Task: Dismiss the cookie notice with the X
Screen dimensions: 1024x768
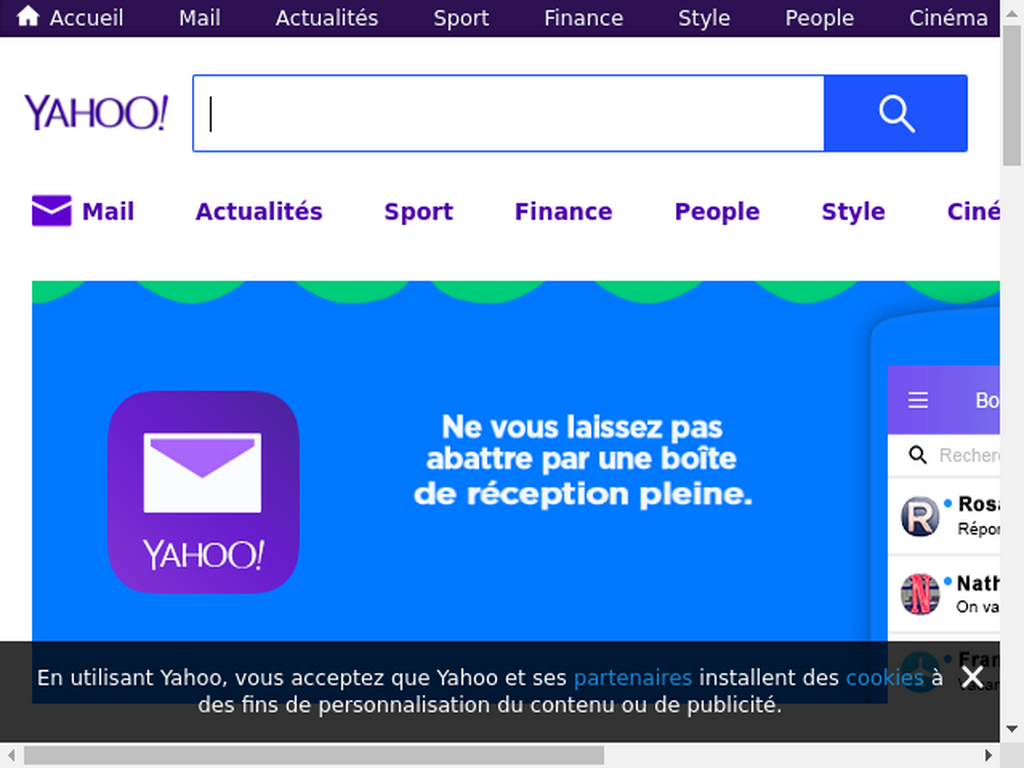Action: (x=972, y=677)
